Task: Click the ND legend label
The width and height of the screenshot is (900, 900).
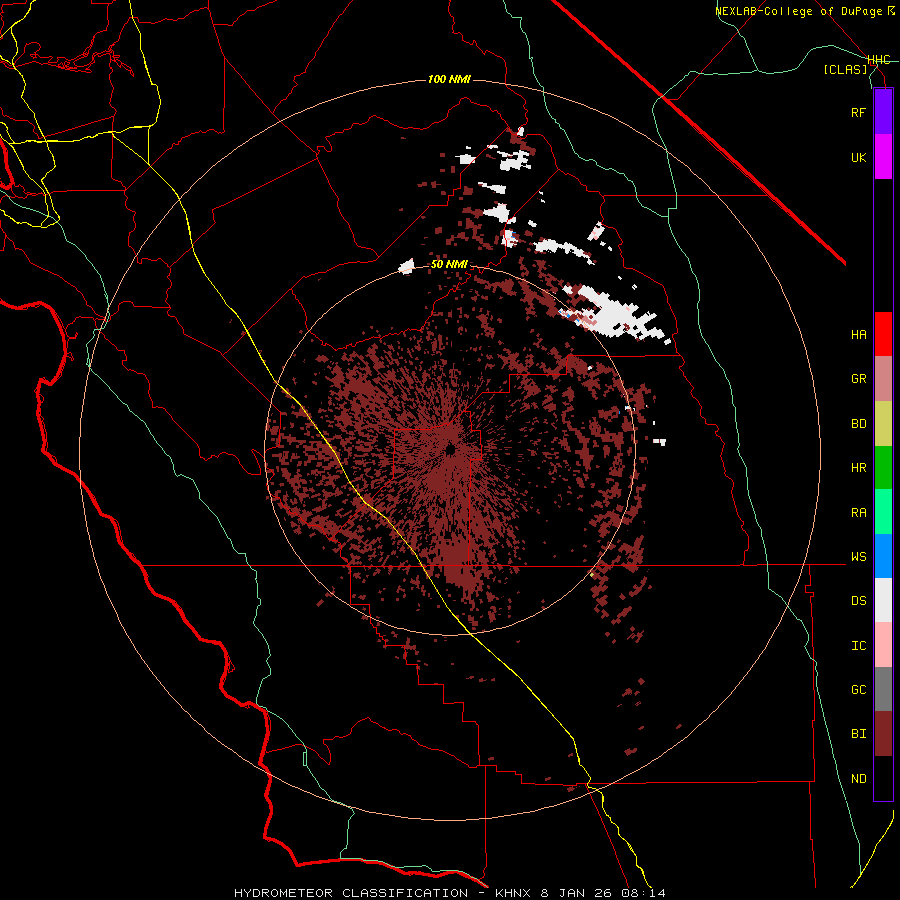Action: click(x=858, y=779)
